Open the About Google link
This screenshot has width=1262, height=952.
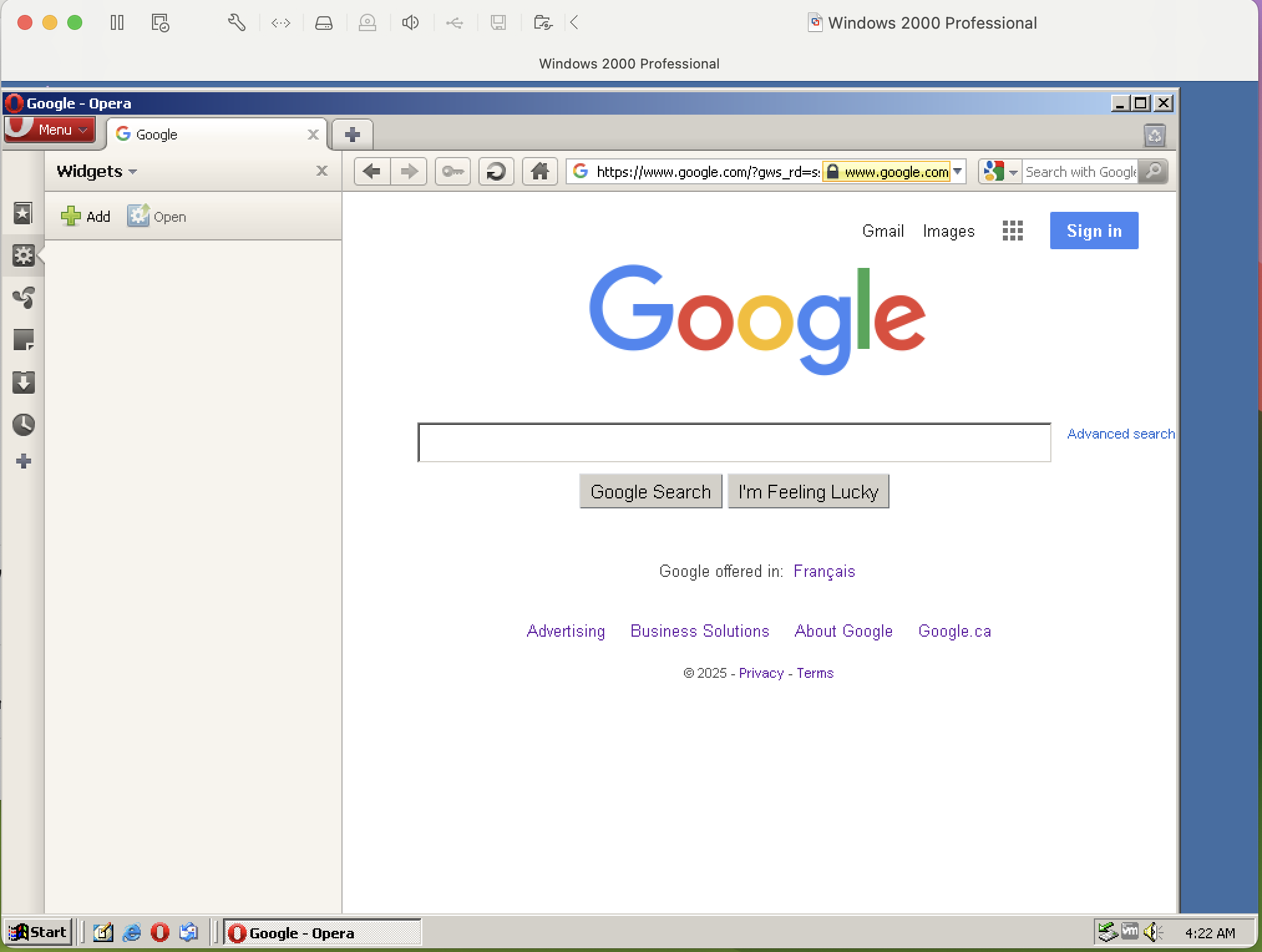click(843, 631)
